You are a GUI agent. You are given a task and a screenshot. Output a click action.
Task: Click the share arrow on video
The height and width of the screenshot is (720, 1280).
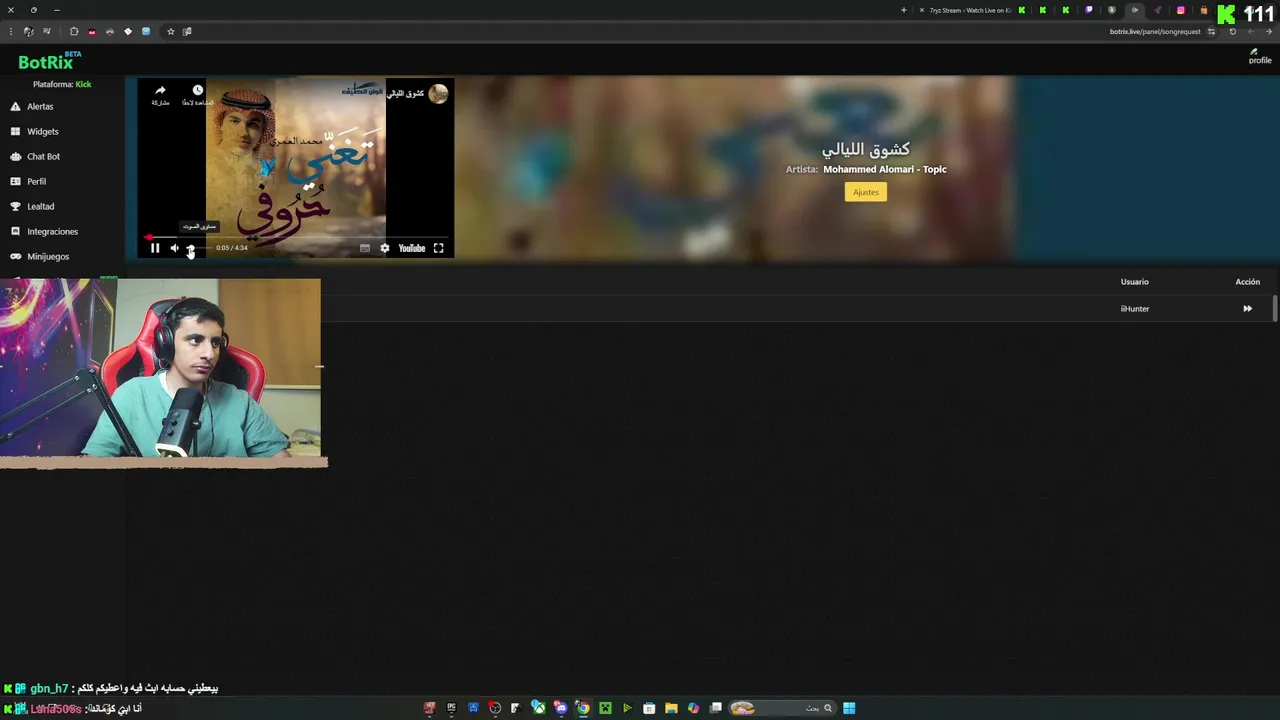coord(160,91)
